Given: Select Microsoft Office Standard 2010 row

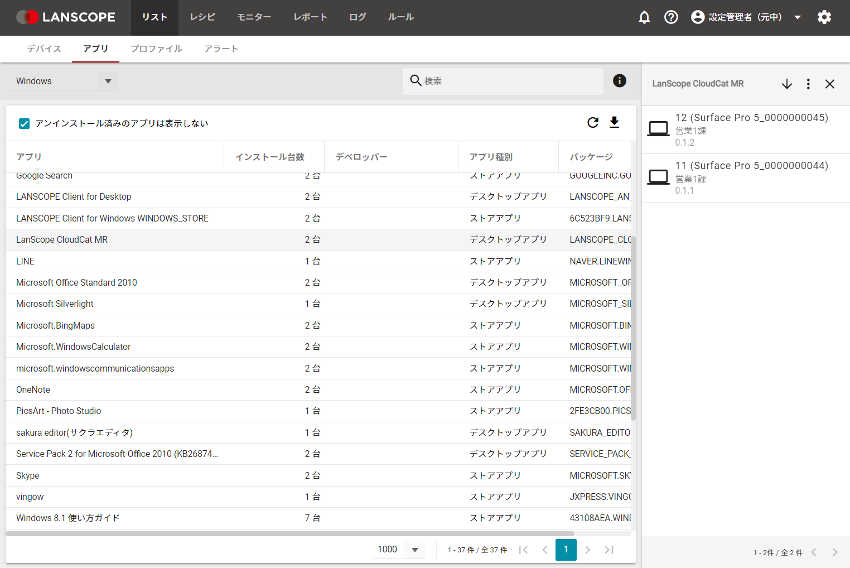Looking at the screenshot, I should coord(318,282).
